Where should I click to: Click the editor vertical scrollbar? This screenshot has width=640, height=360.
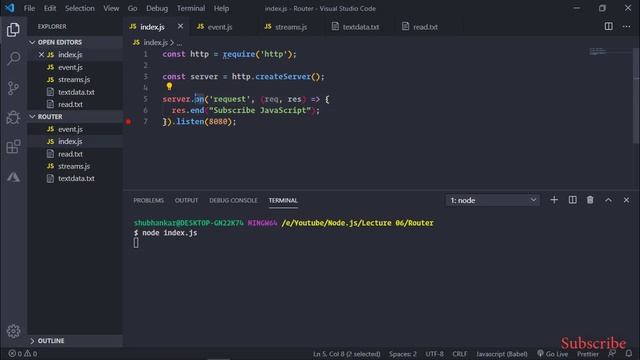tap(636, 95)
